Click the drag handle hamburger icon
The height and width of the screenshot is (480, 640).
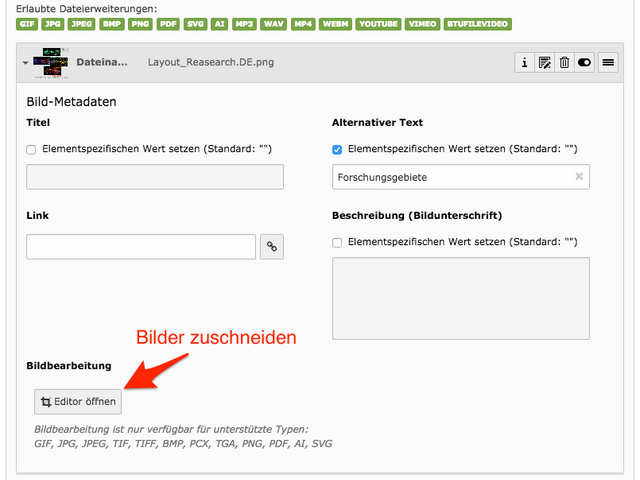[x=607, y=62]
